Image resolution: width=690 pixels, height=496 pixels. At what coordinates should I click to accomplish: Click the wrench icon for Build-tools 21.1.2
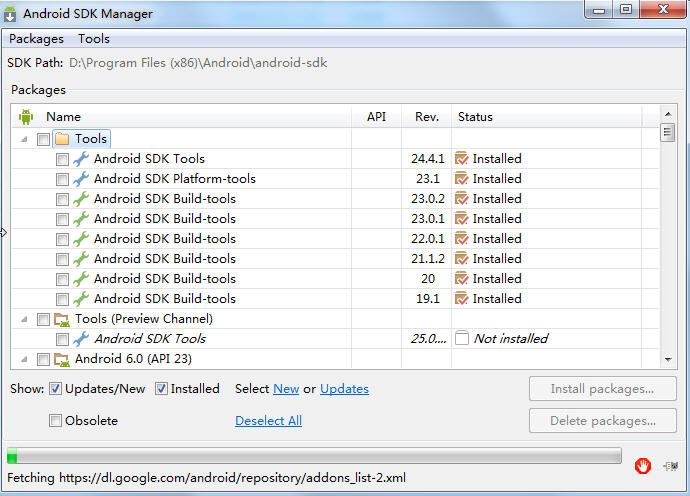point(81,259)
